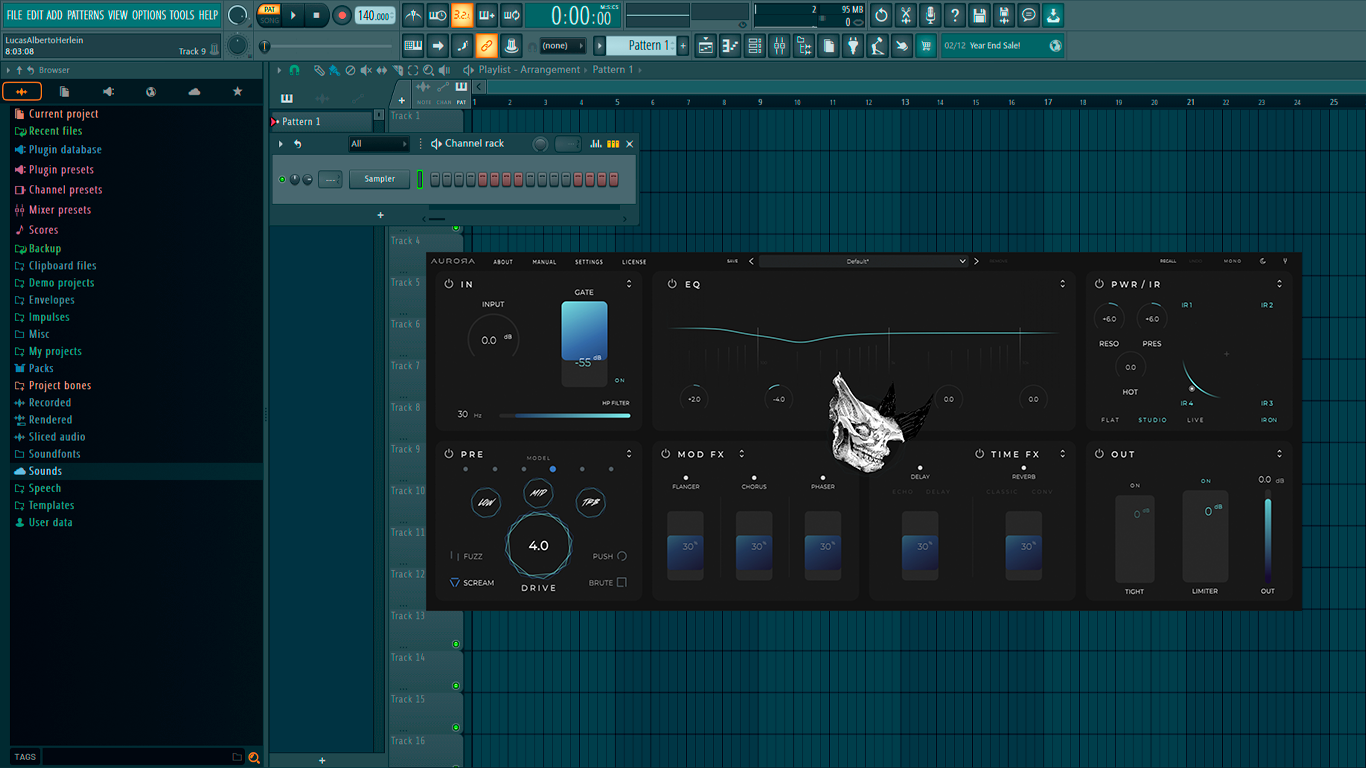Image resolution: width=1366 pixels, height=768 pixels.
Task: Expand the TIME FX section up-down arrows
Action: coord(1062,454)
